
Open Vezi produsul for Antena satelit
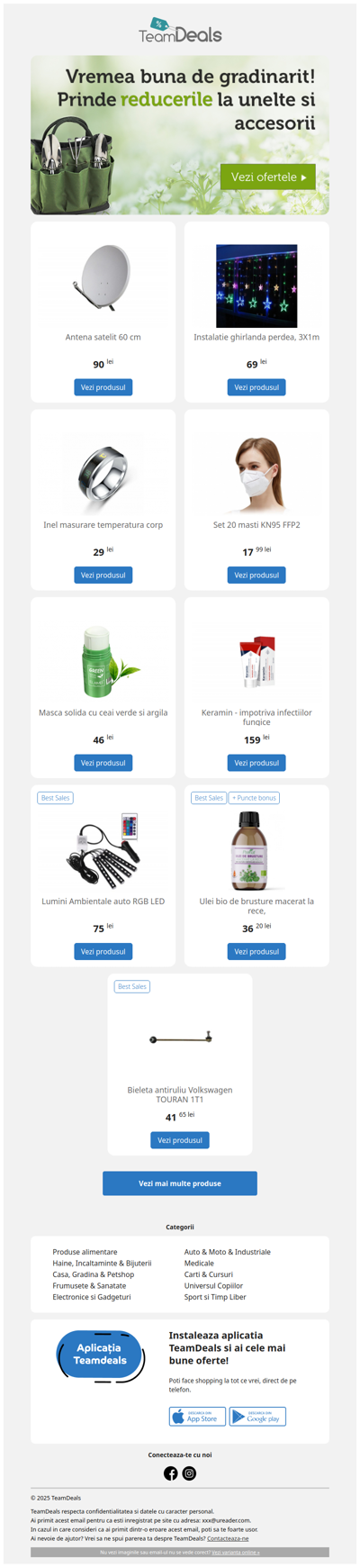tap(103, 387)
